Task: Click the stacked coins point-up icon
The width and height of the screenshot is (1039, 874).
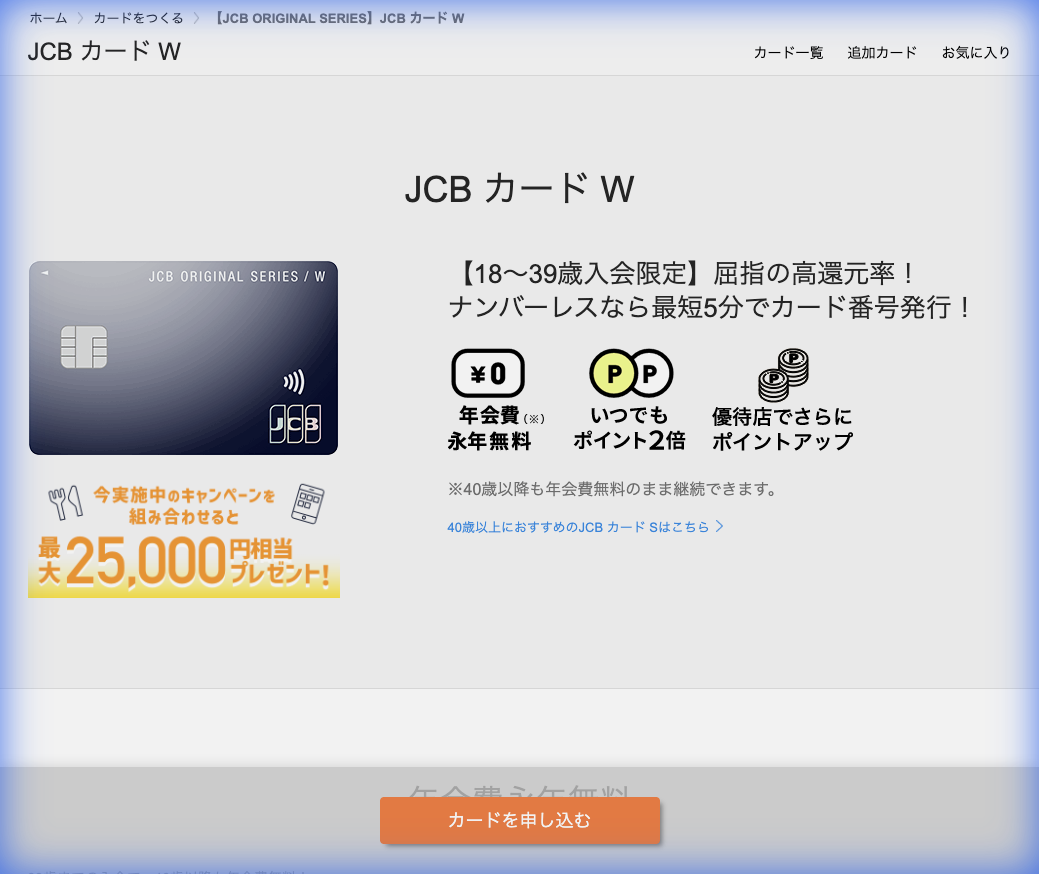Action: click(782, 373)
